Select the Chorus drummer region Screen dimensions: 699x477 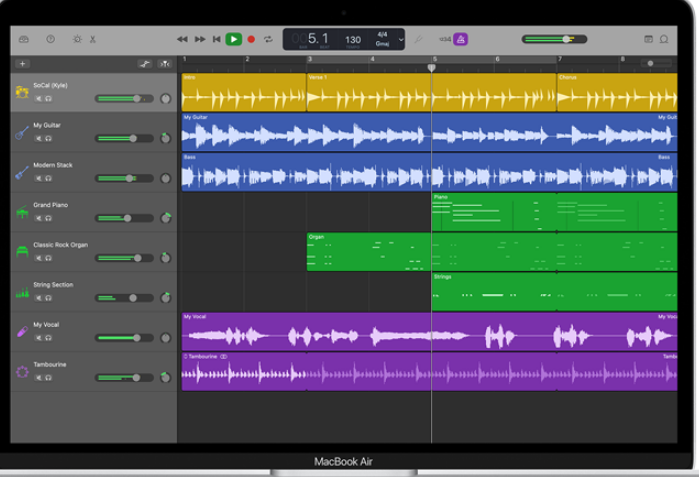617,92
